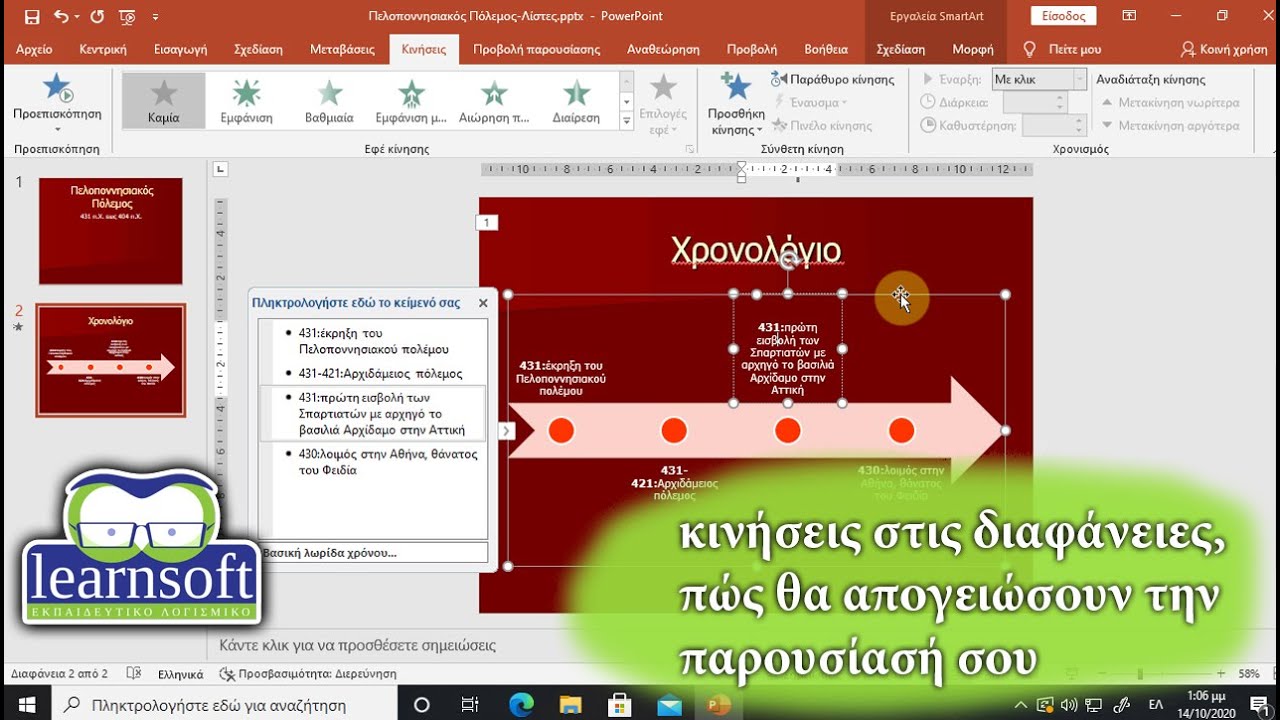1280x720 pixels.
Task: Open the Έναυσμα trigger dropdown
Action: (x=810, y=102)
